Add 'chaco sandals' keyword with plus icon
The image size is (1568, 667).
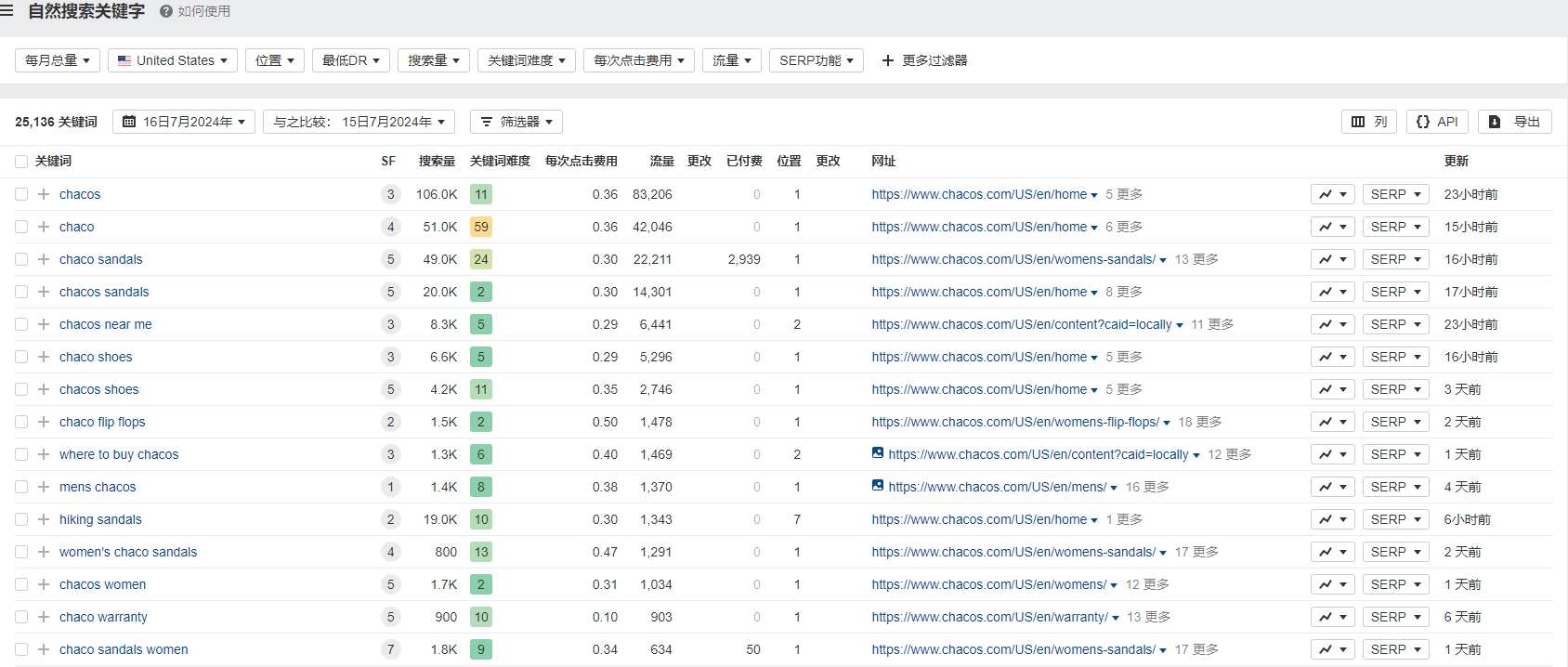[x=44, y=259]
